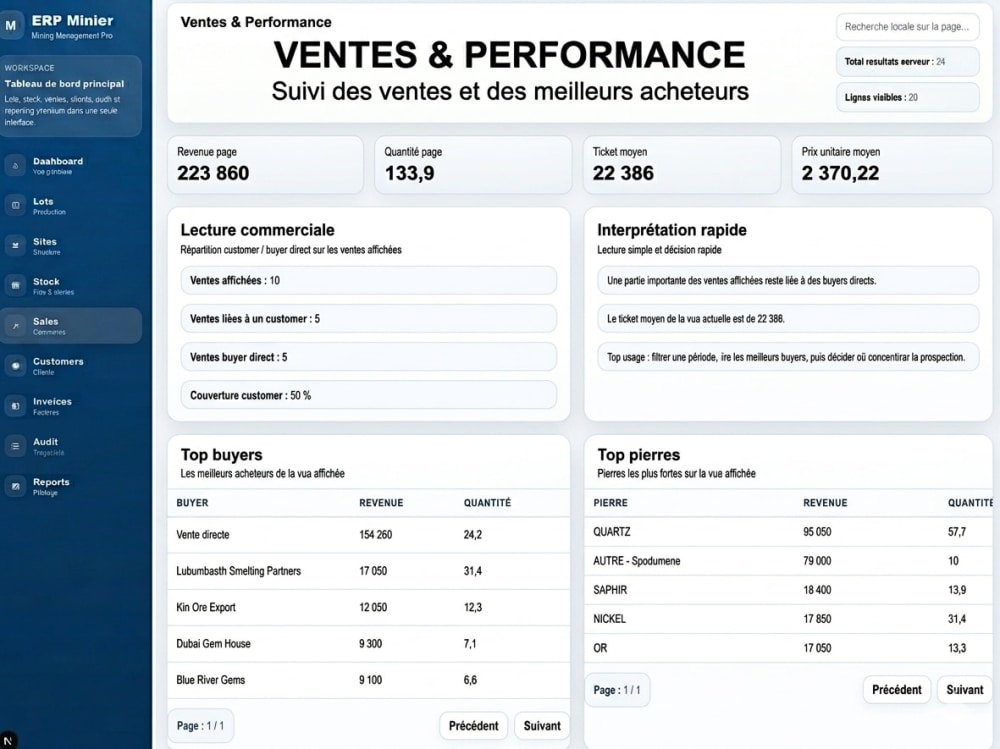
Task: Click the revenue value 154 260
Action: 375,535
